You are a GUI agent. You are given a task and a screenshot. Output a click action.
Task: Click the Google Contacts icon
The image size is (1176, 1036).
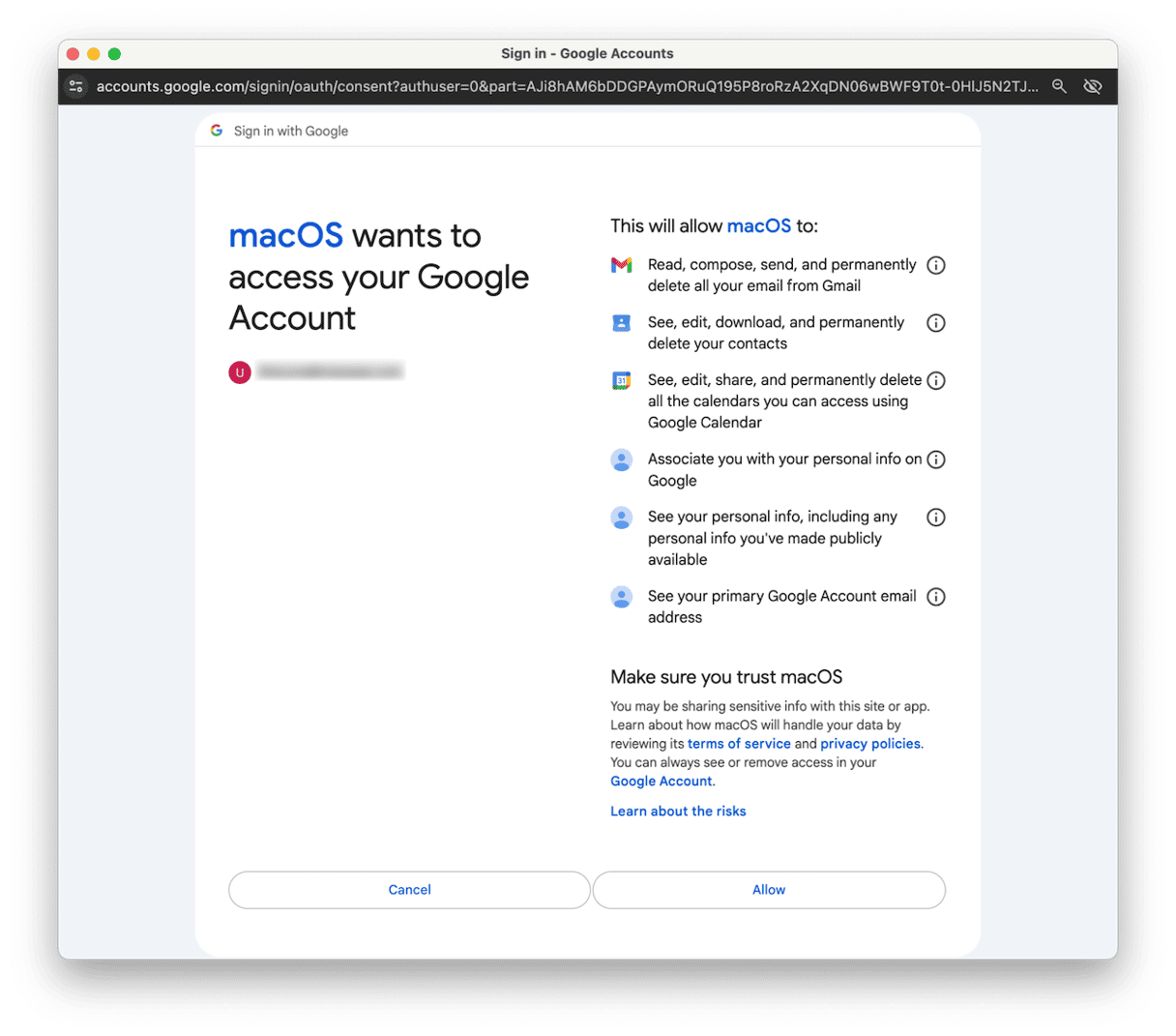tap(621, 323)
